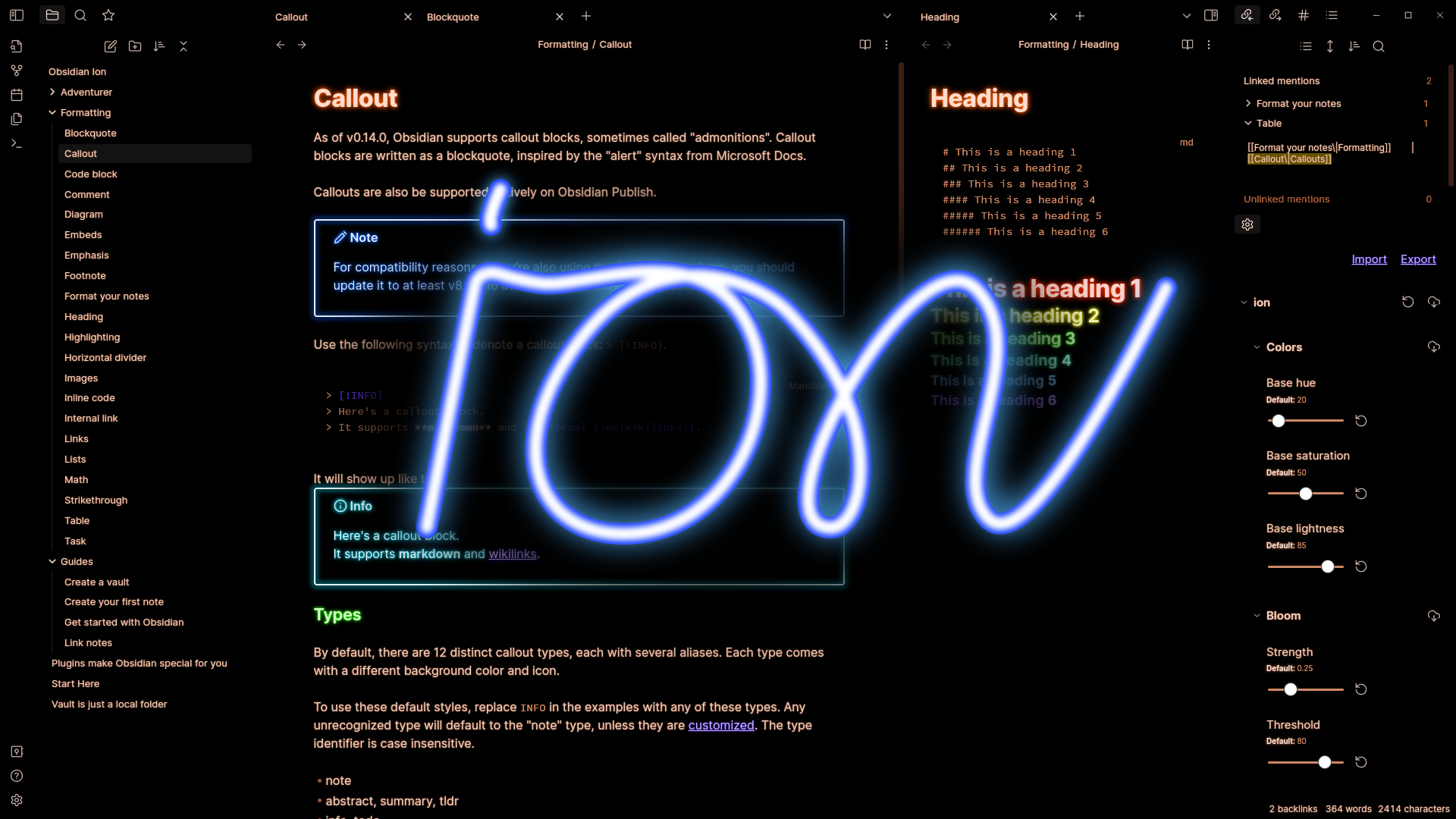
Task: Open Obsidian settings gear at bottom left
Action: click(x=17, y=800)
